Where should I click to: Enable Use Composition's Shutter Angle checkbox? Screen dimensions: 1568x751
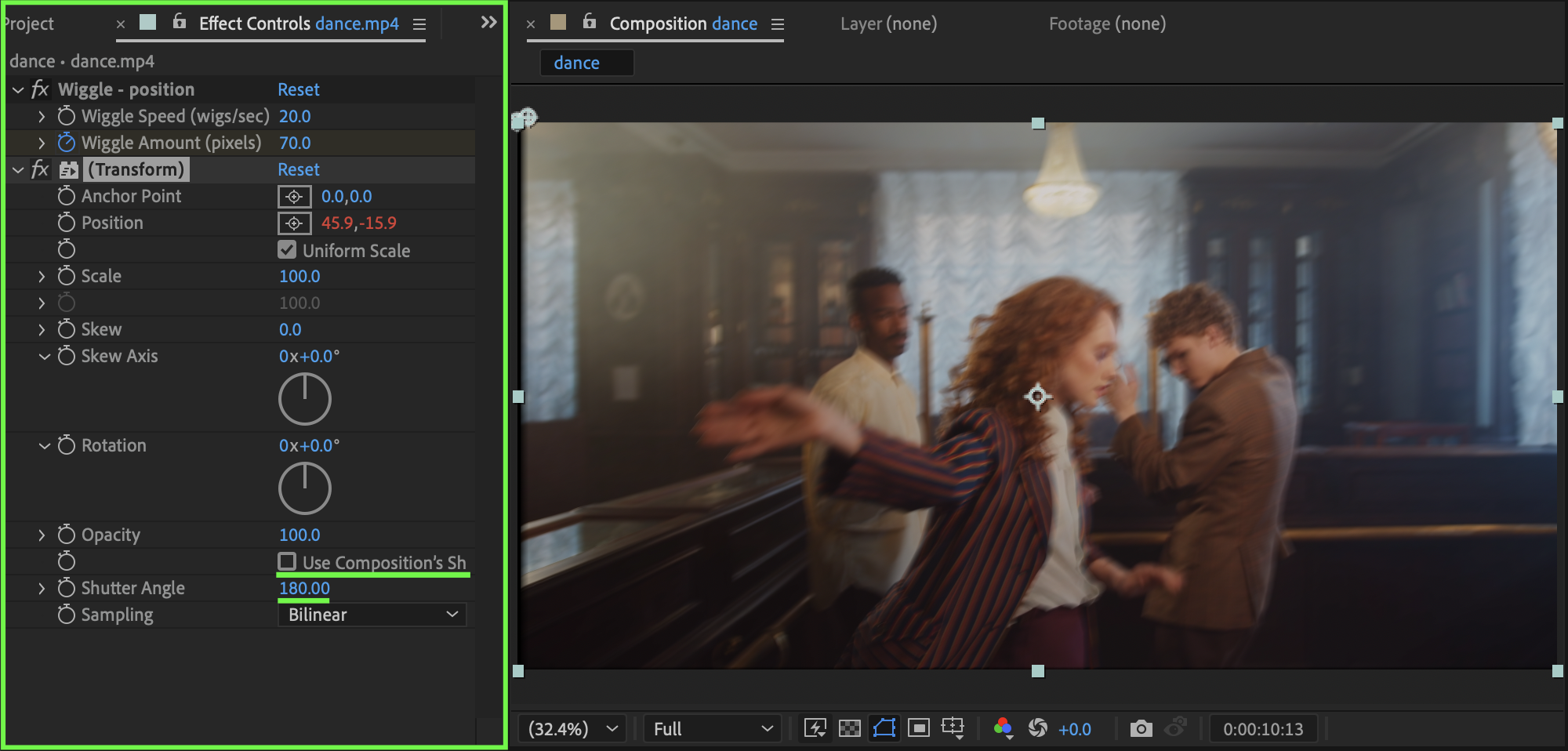click(x=287, y=562)
